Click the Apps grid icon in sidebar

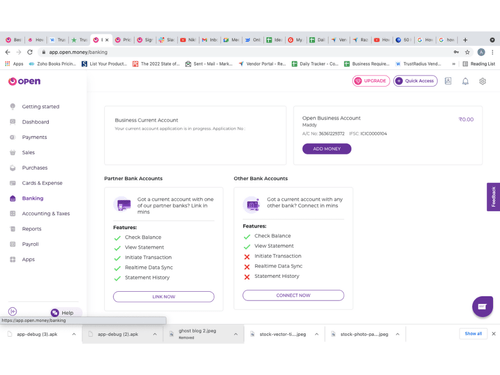pos(13,259)
